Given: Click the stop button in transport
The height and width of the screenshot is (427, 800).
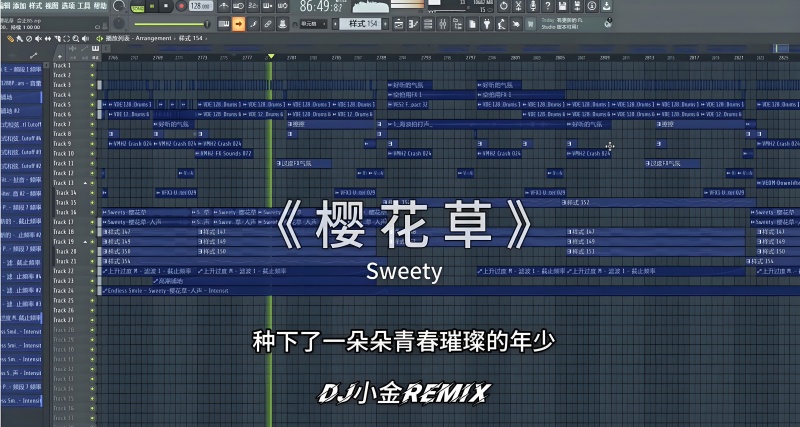Looking at the screenshot, I should coord(166,6).
